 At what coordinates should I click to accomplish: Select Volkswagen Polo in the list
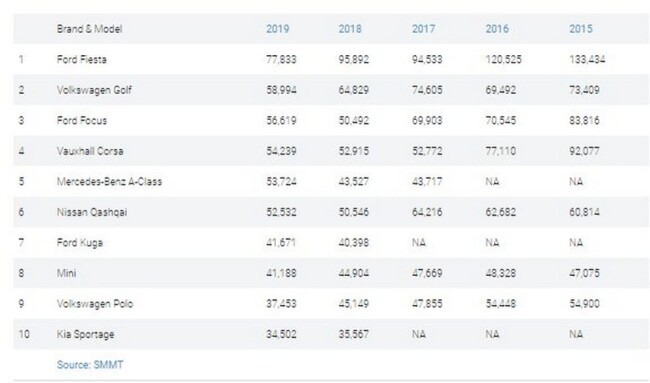(x=95, y=304)
